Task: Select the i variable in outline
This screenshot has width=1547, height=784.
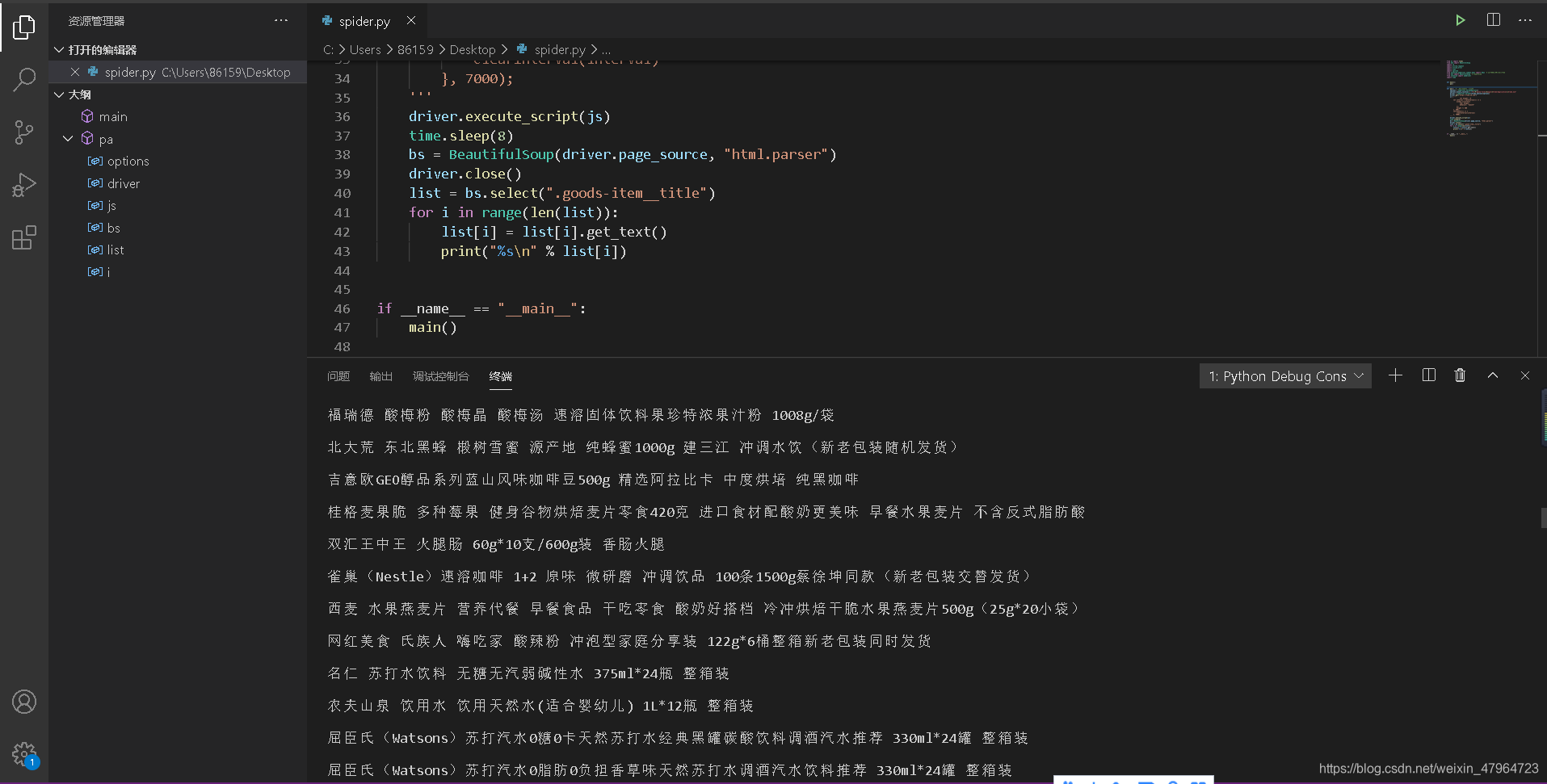Action: tap(108, 272)
